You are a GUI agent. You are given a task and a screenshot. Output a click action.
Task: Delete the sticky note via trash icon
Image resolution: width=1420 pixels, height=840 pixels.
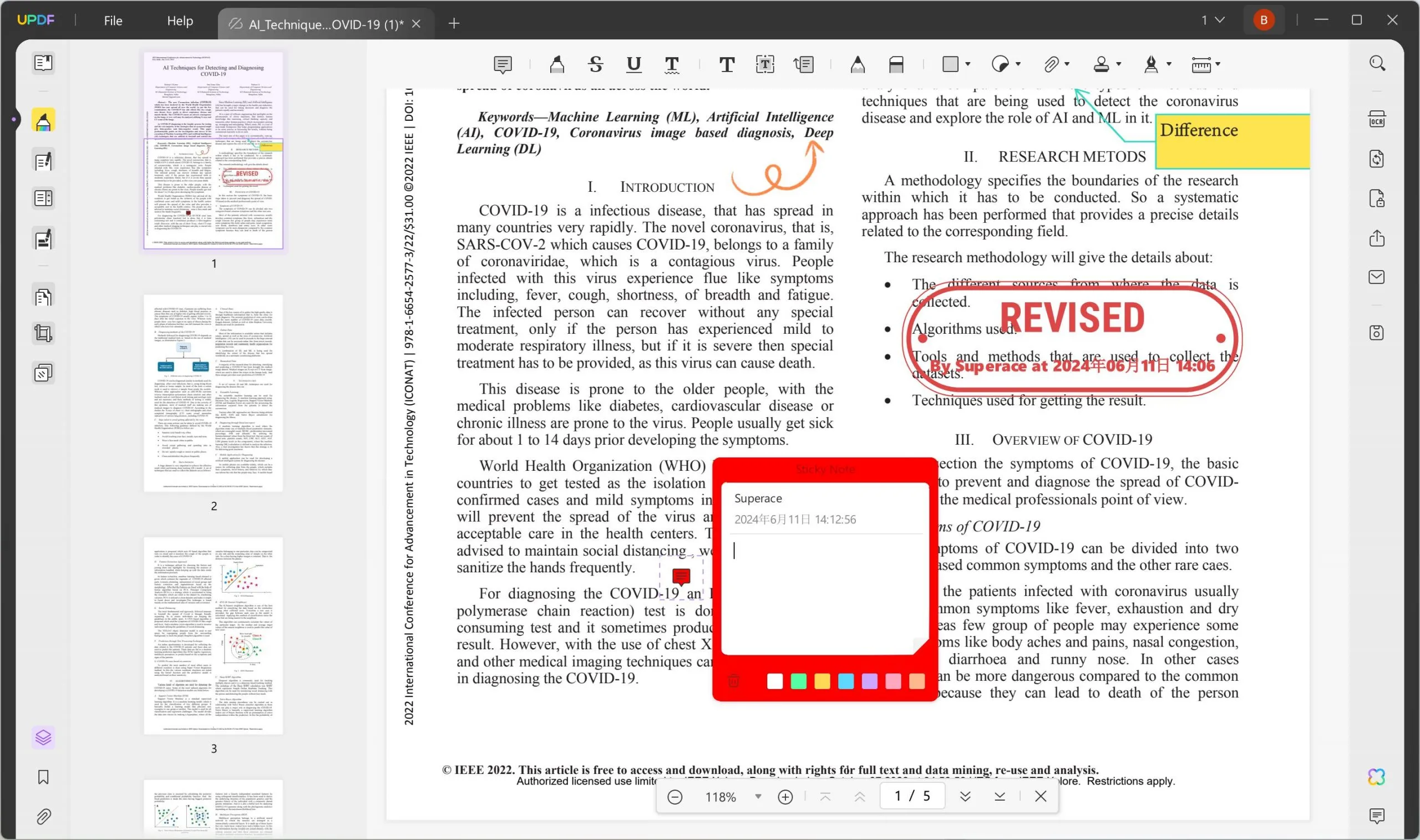733,681
